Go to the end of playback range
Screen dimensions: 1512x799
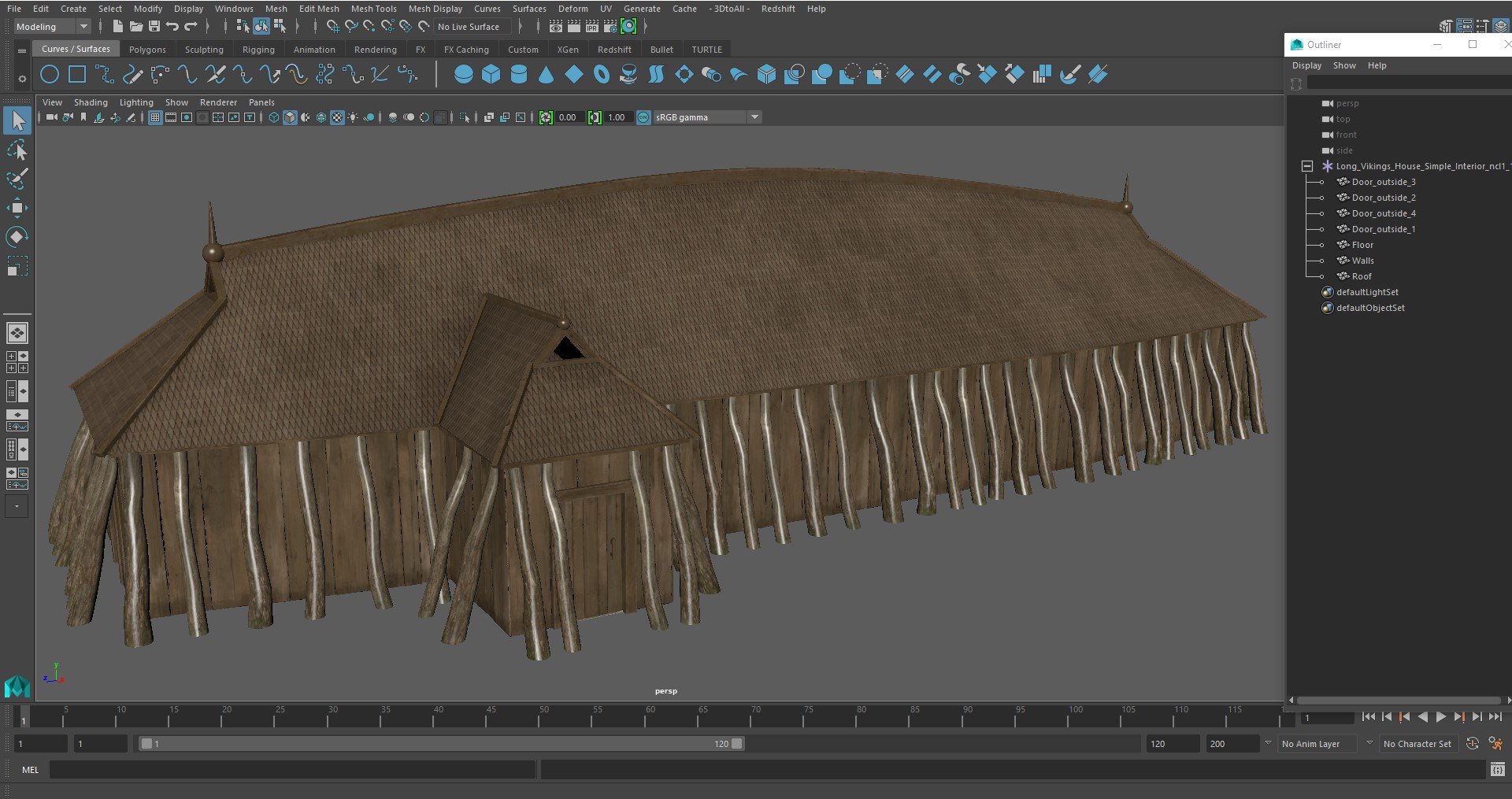[x=1495, y=716]
